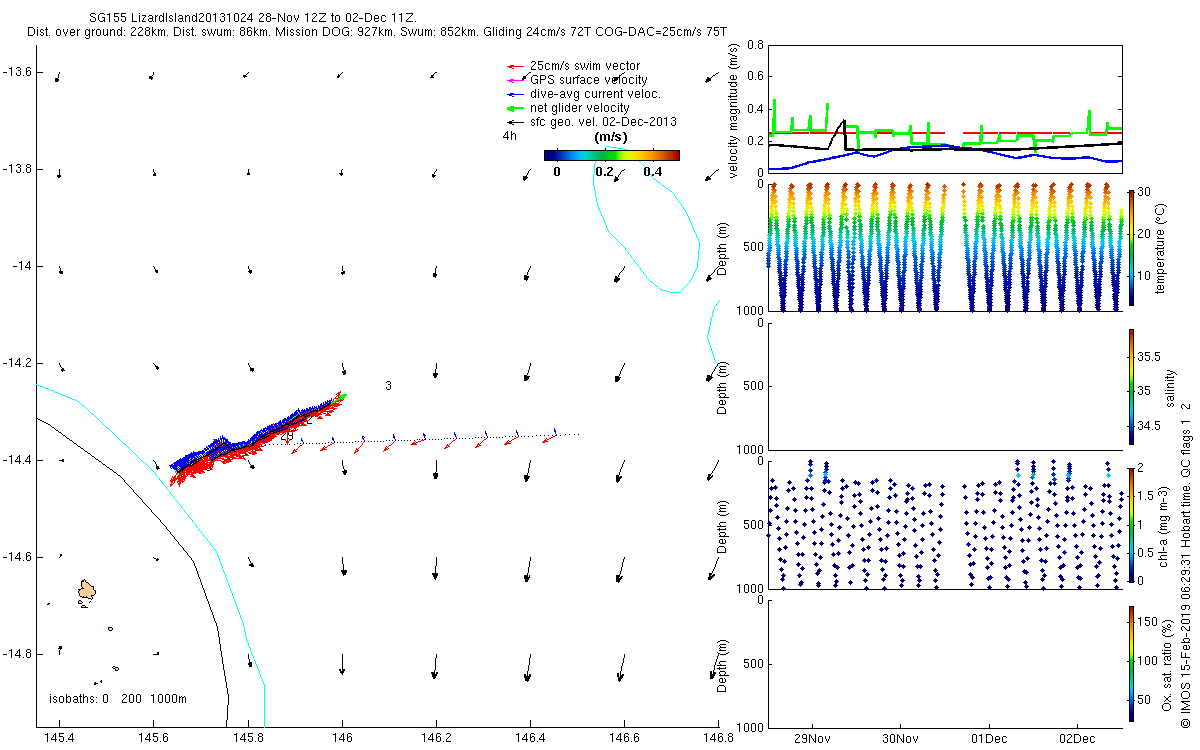Screen dimensions: 1200x750
Task: Click the 'isobaths: 0 200 1000m' note
Action: (118, 699)
